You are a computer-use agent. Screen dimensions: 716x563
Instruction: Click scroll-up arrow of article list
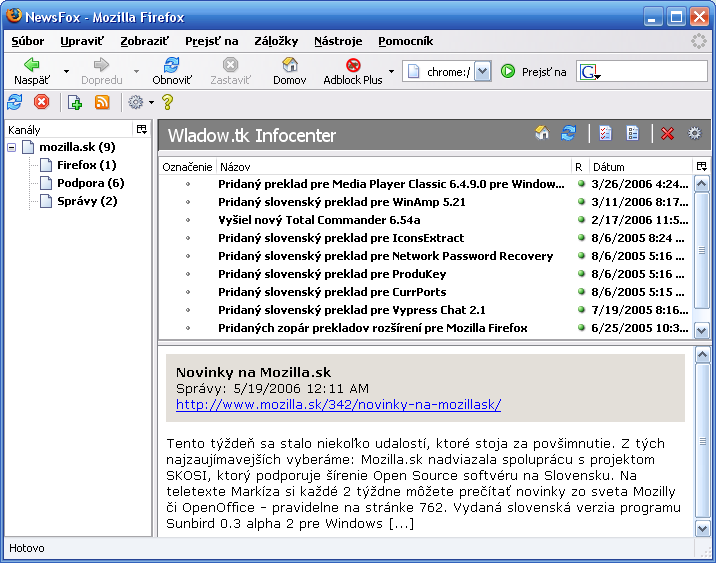point(702,184)
